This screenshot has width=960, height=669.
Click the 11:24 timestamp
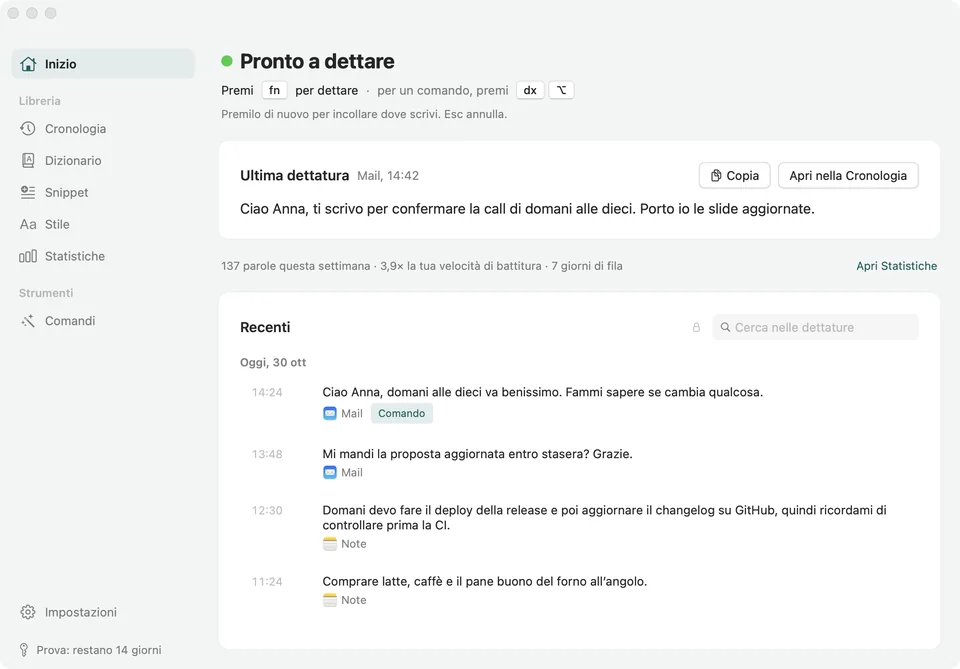[267, 581]
